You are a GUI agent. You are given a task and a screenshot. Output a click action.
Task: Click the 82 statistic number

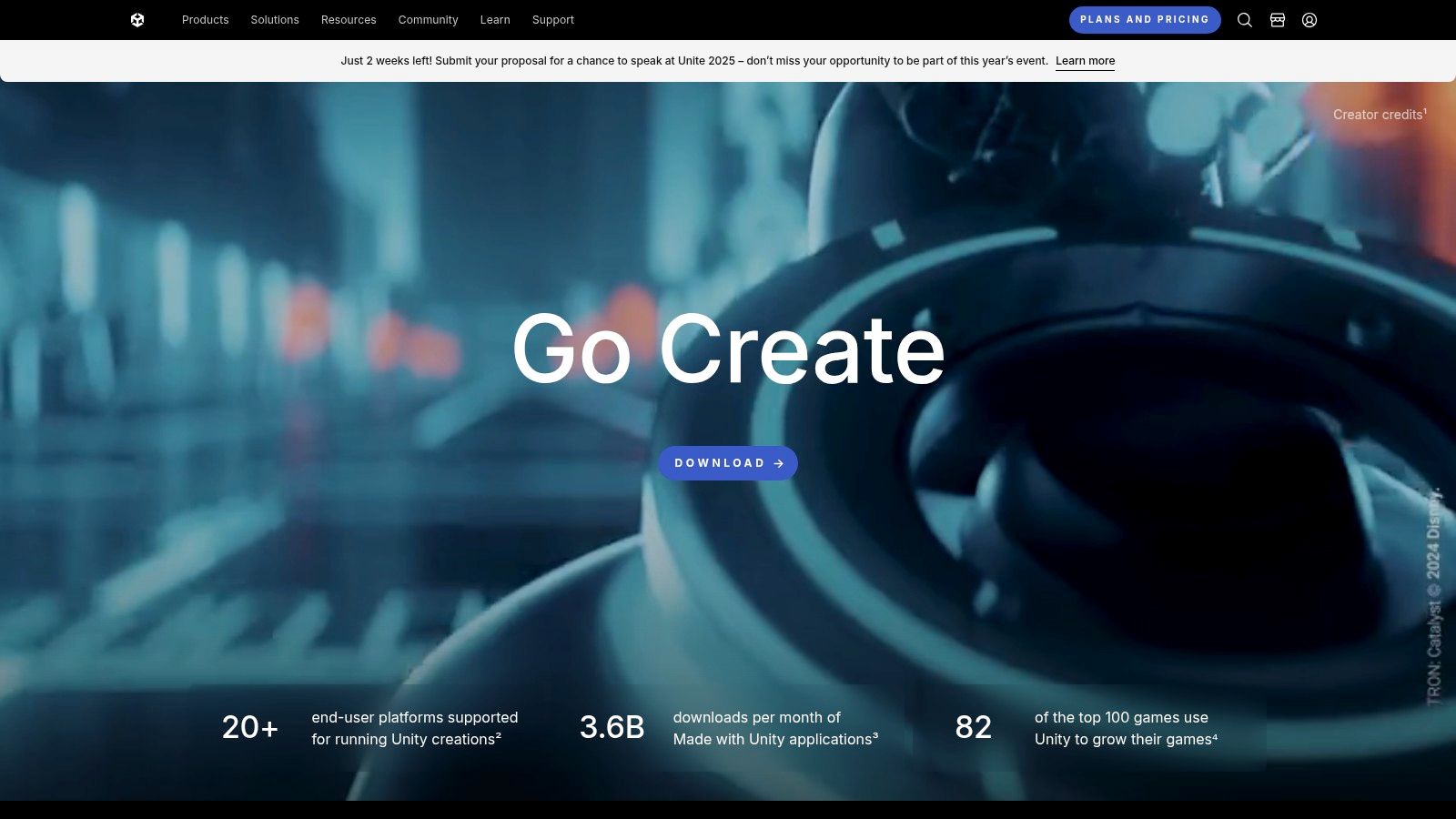click(973, 727)
